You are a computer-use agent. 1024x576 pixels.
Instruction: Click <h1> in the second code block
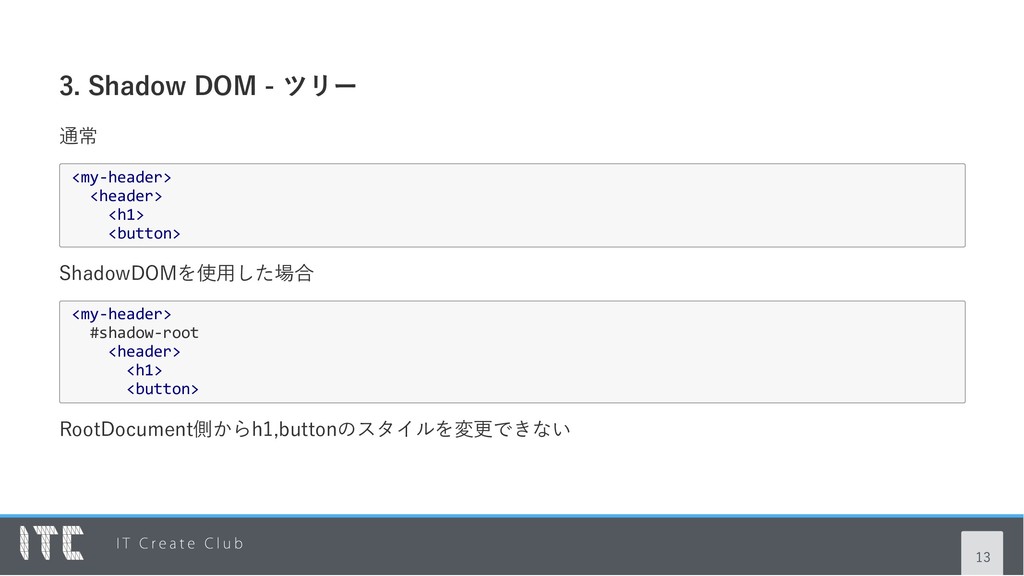pos(144,370)
